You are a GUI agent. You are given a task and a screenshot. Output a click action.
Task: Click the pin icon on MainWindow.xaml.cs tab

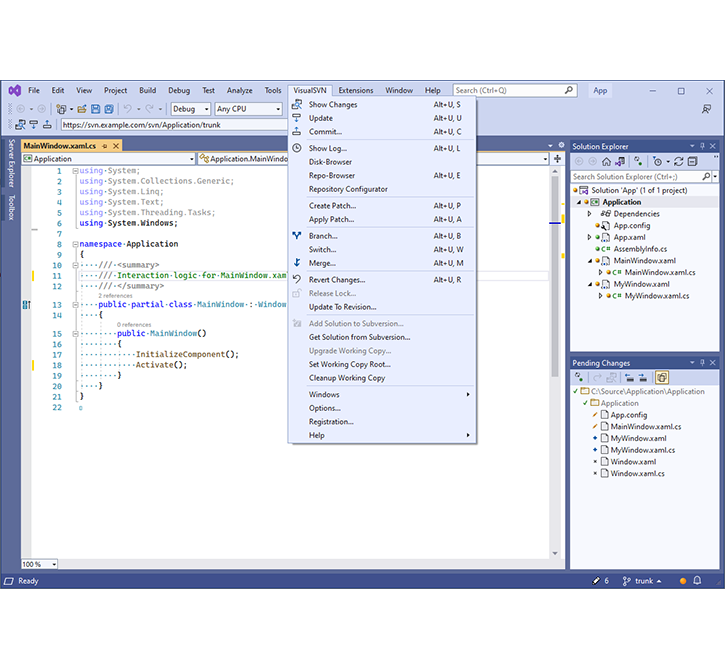point(105,146)
